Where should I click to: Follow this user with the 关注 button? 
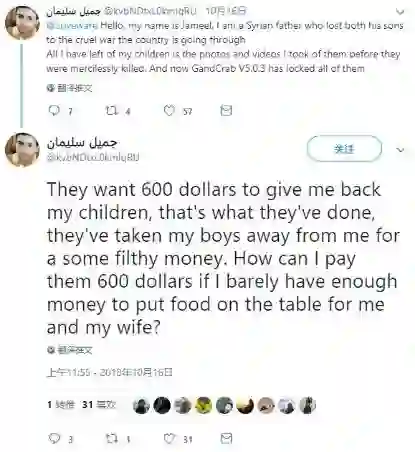[344, 149]
